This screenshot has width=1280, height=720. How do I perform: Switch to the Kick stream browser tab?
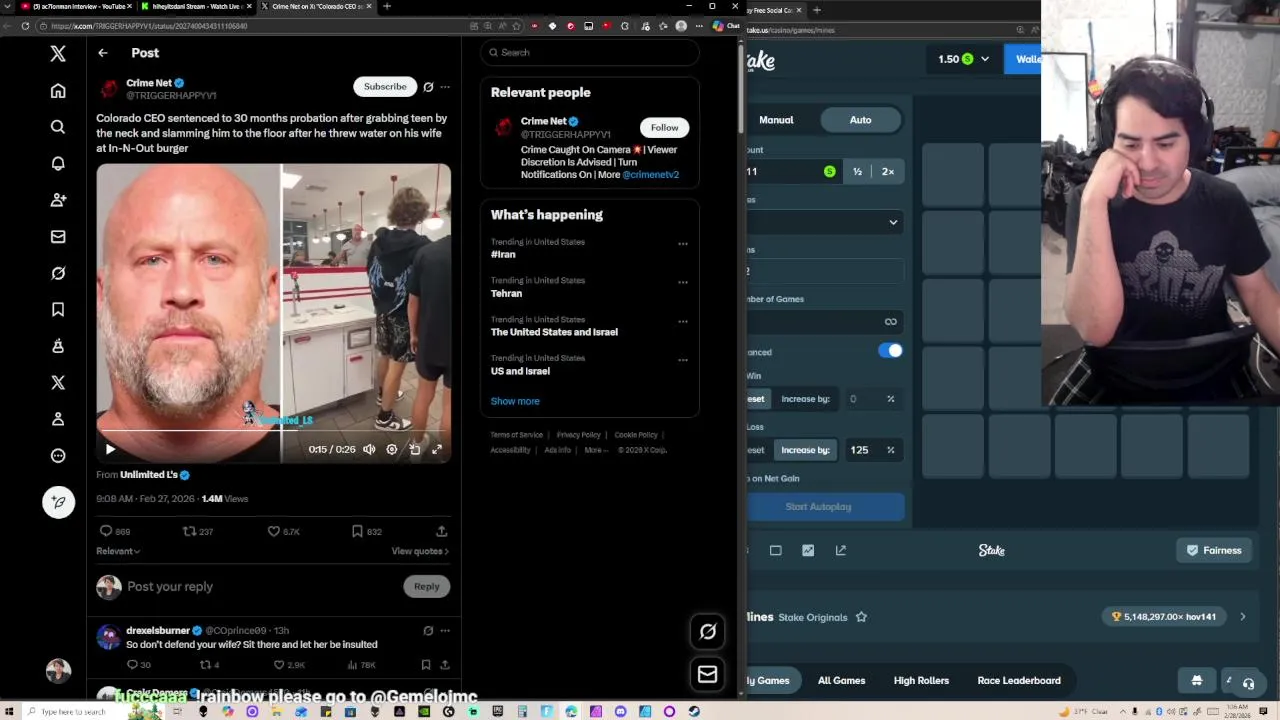(x=195, y=6)
